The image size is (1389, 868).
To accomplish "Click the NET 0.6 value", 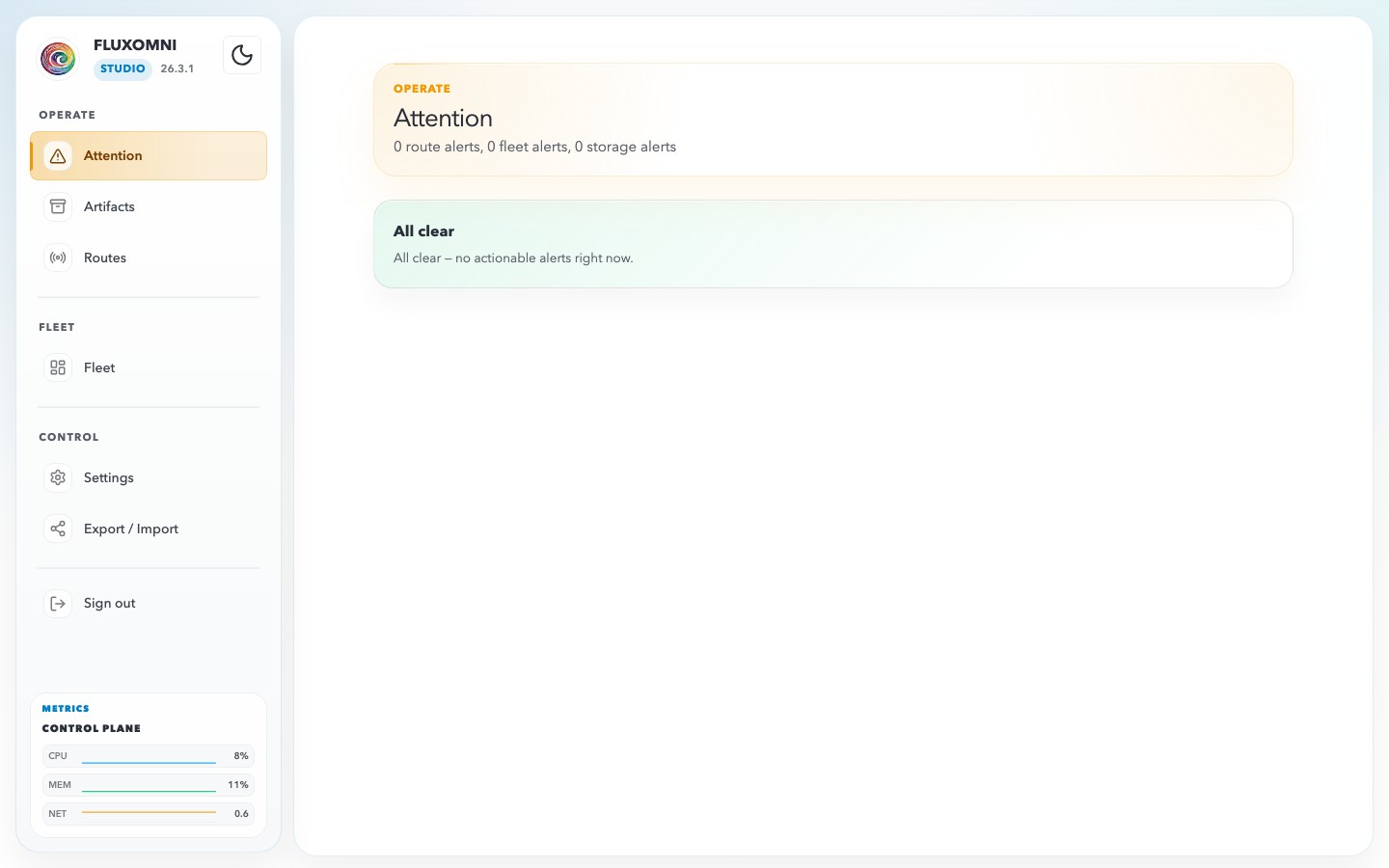I will point(241,814).
